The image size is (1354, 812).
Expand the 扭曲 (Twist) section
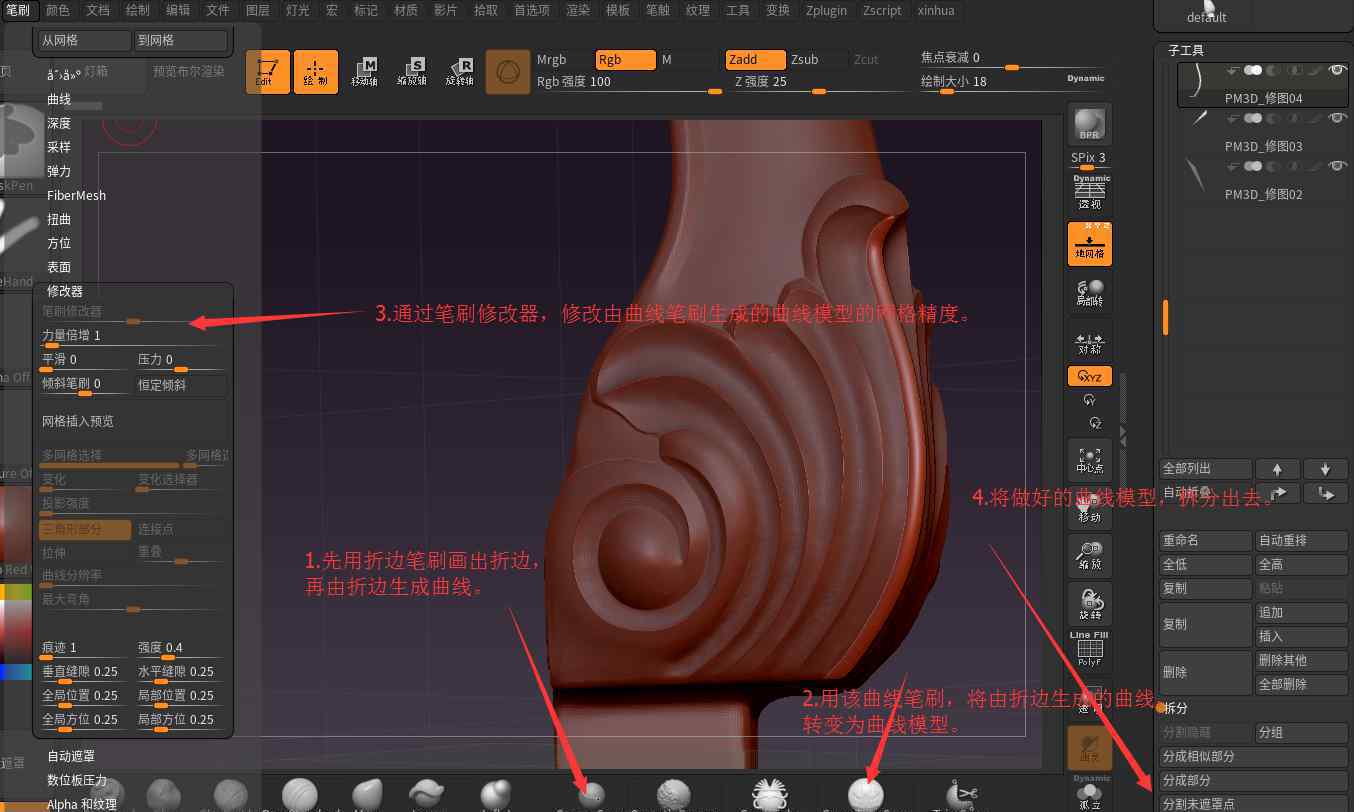(x=59, y=219)
